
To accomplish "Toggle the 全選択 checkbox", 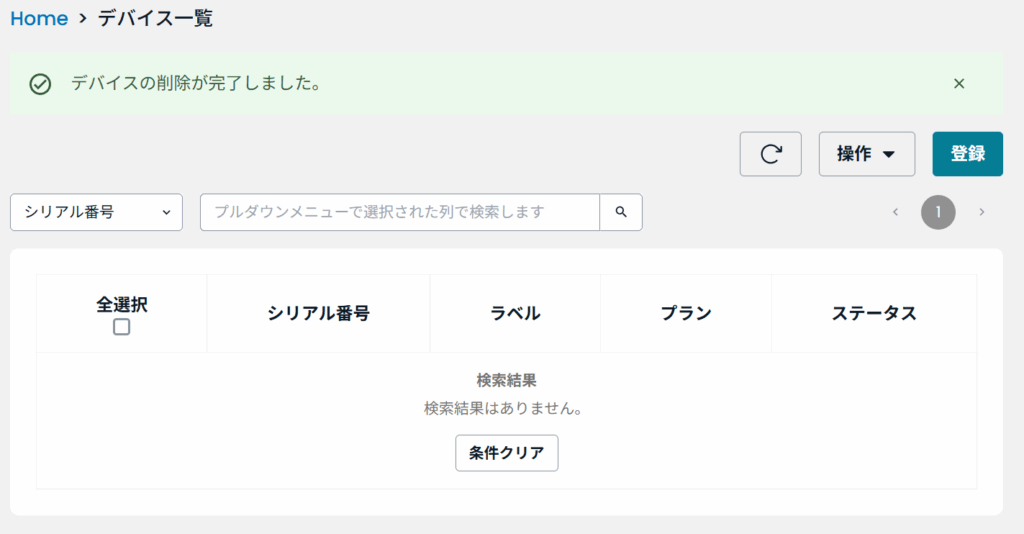I will [121, 327].
